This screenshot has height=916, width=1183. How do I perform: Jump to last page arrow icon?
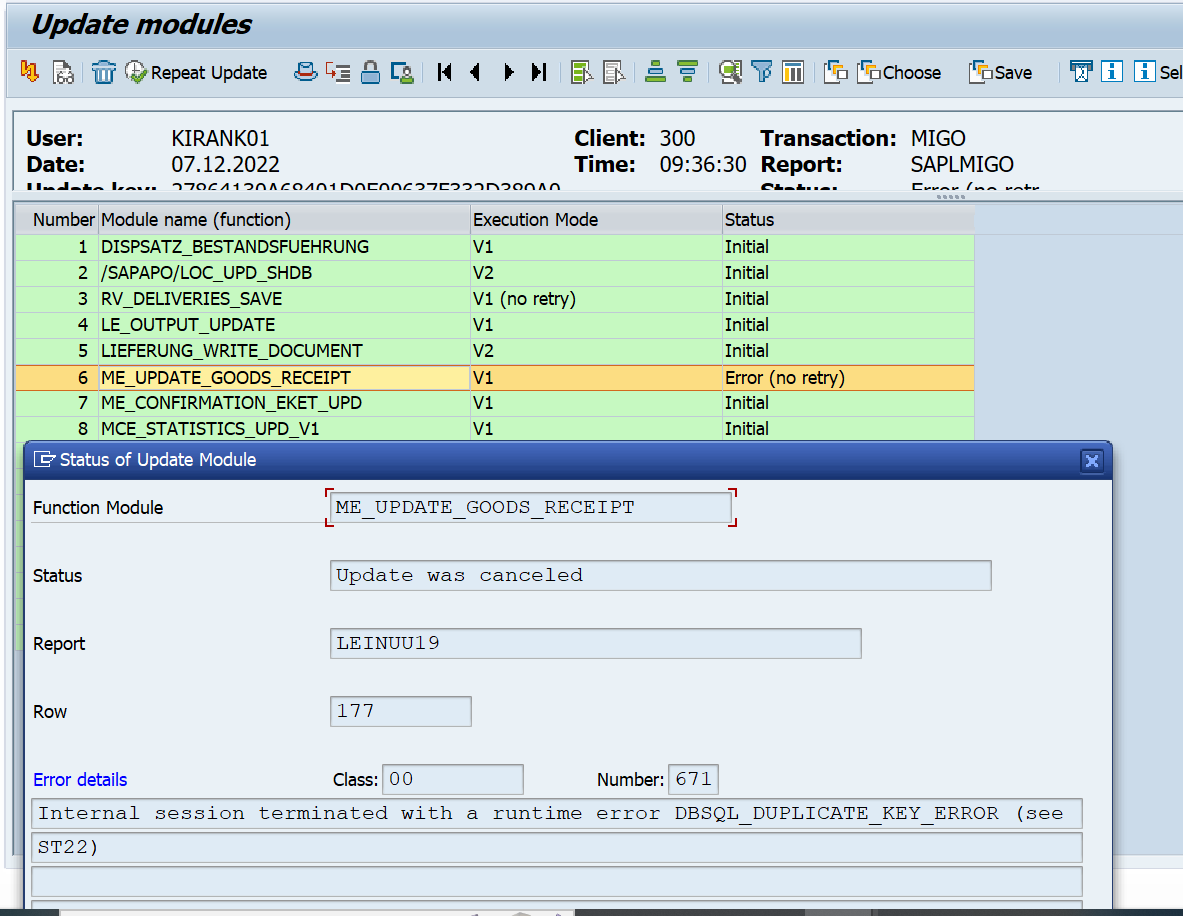[x=539, y=72]
